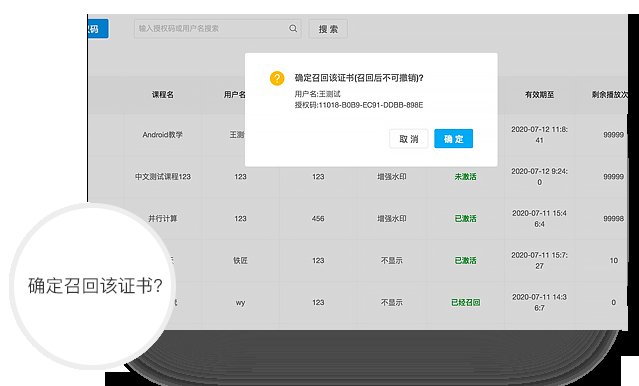
Task: Click username 铁匠 in the table
Action: [240, 260]
